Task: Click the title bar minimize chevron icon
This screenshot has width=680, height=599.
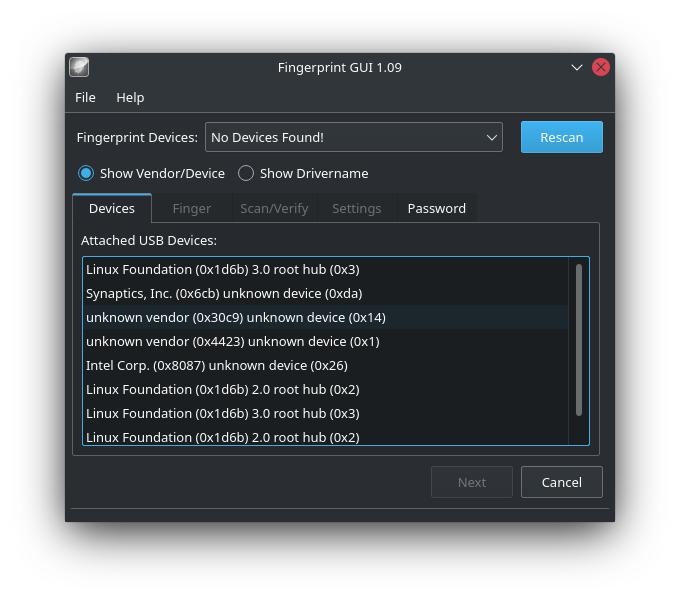Action: click(577, 67)
